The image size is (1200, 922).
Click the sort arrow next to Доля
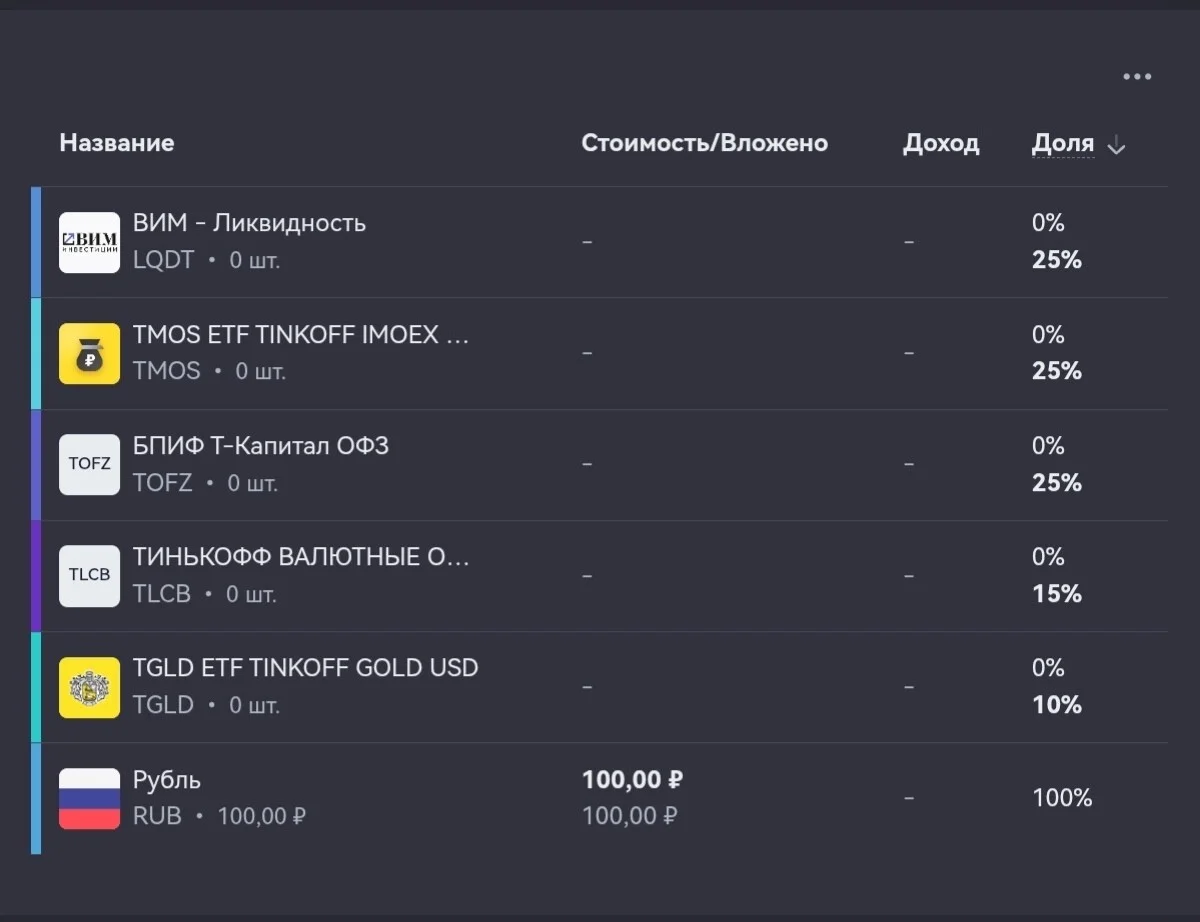[1117, 146]
